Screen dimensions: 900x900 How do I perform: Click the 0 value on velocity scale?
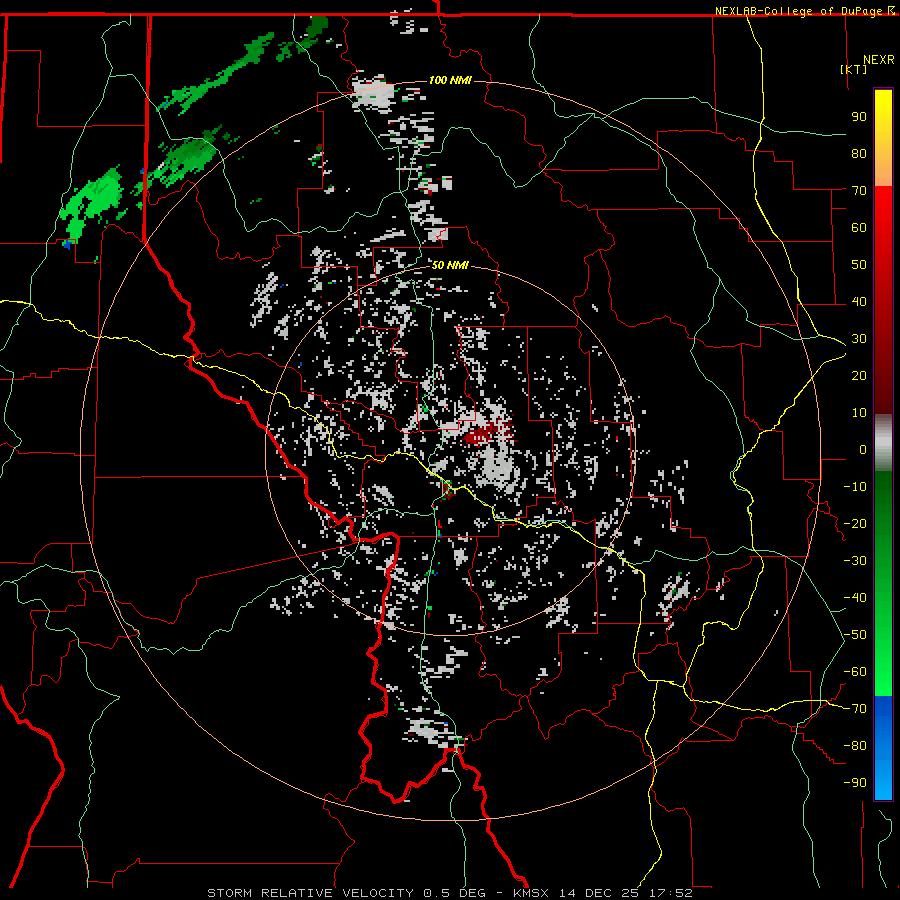[863, 449]
